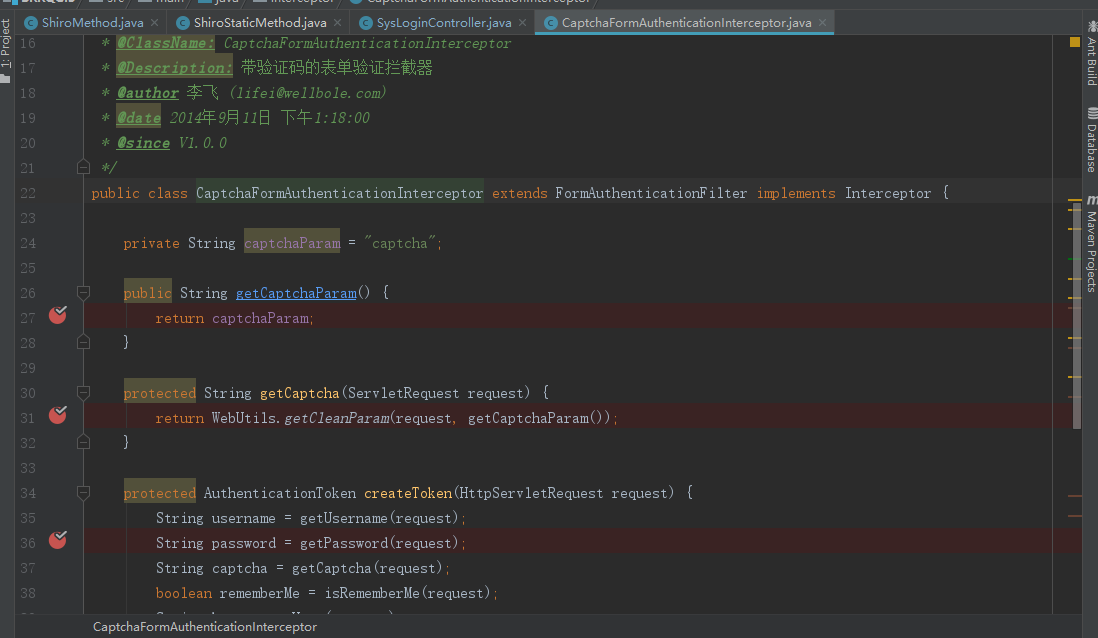Click the yellow inspection status indicator
This screenshot has height=638, width=1098.
[x=1075, y=43]
